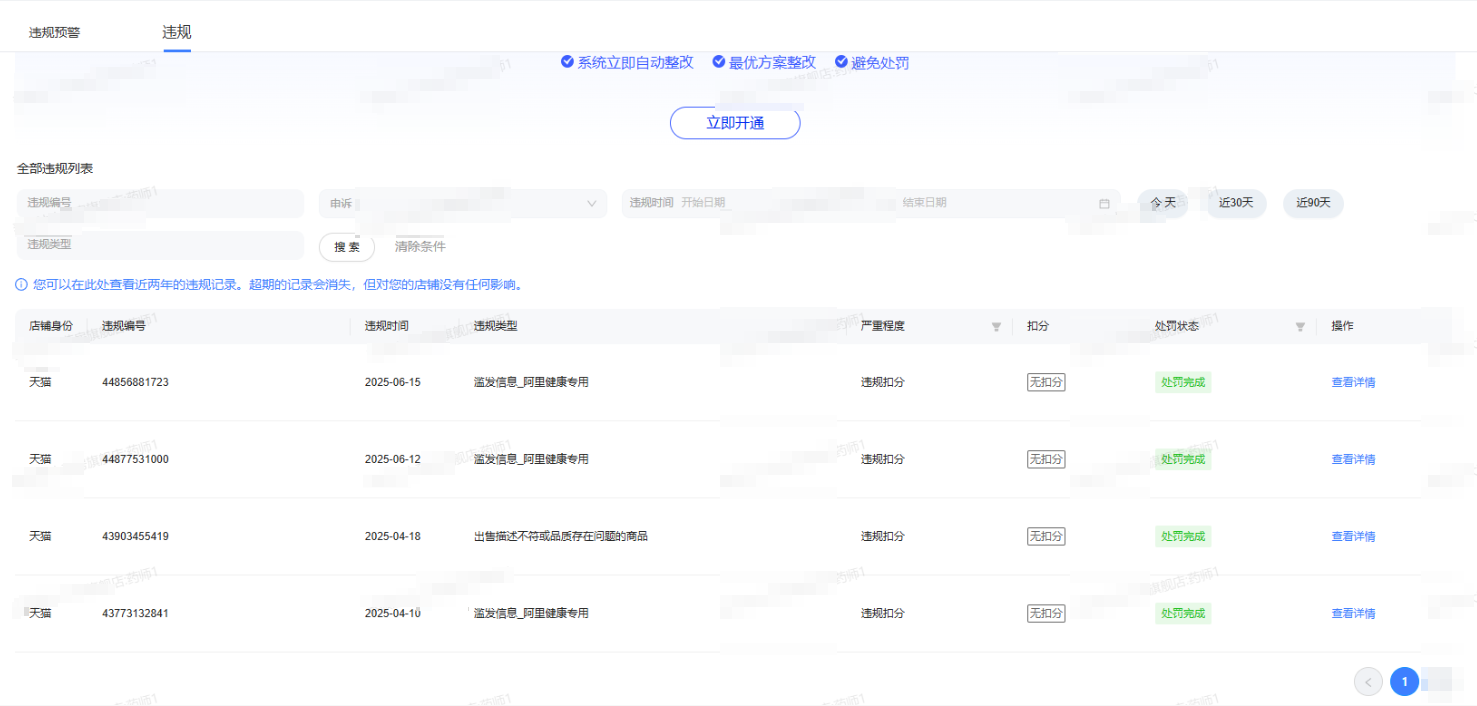Click the 搜索 button
Image resolution: width=1477 pixels, height=706 pixels.
pyautogui.click(x=347, y=246)
